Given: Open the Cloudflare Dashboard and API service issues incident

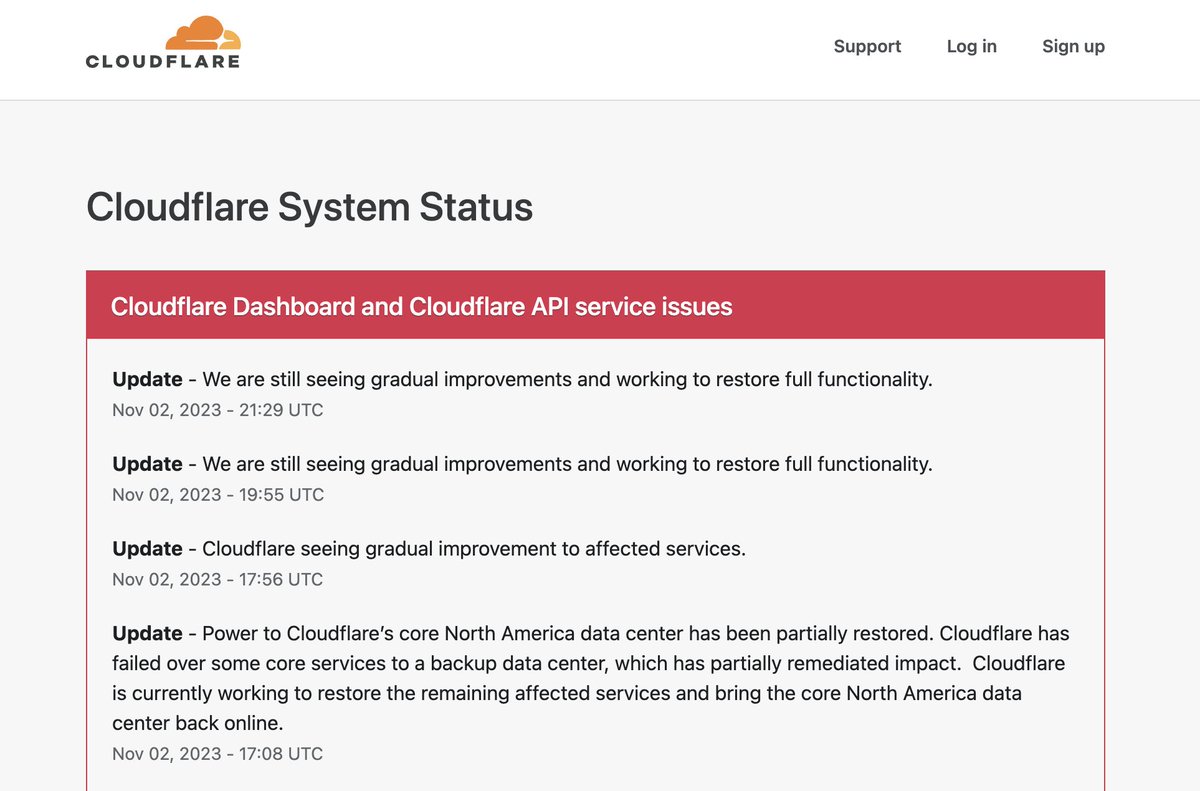Looking at the screenshot, I should coord(421,306).
